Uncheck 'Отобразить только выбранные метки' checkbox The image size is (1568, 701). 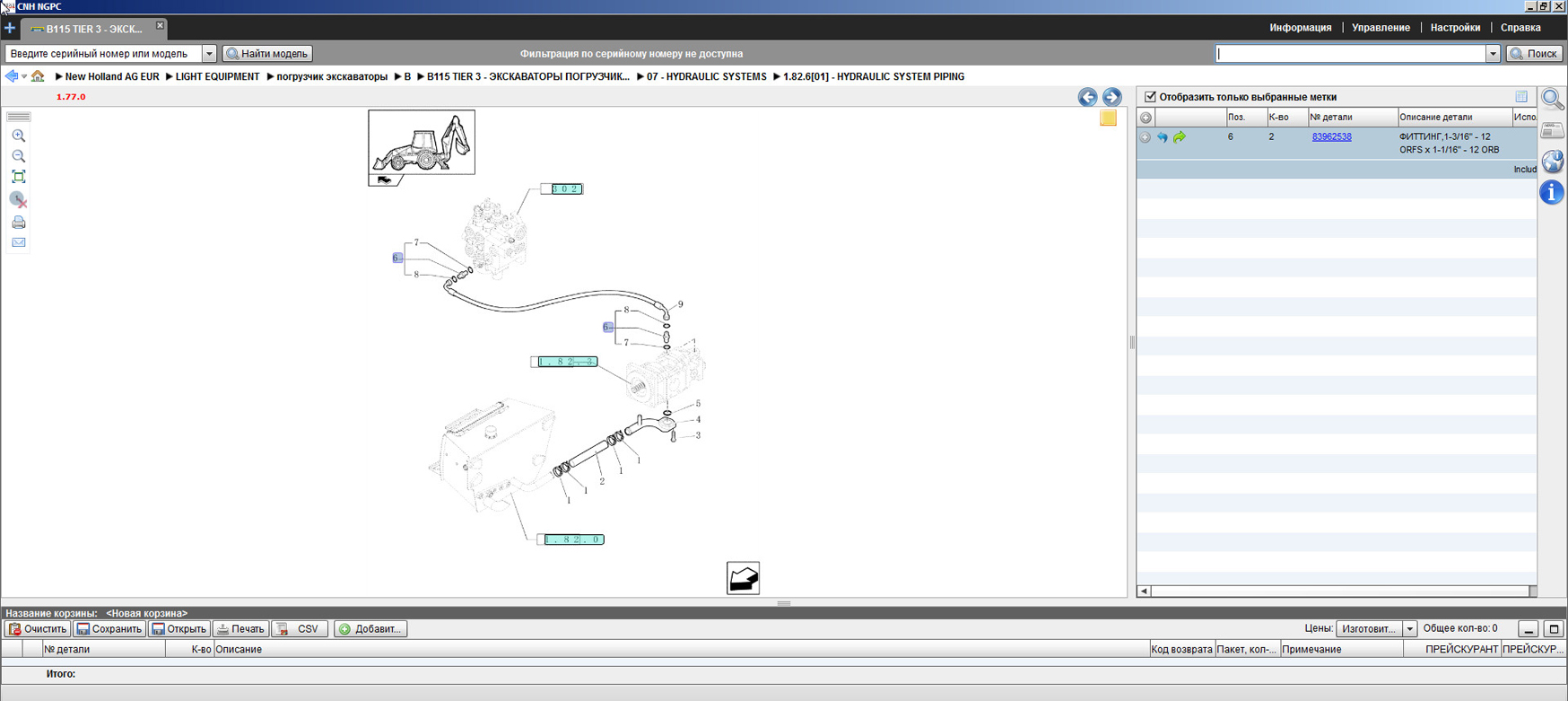click(1150, 97)
